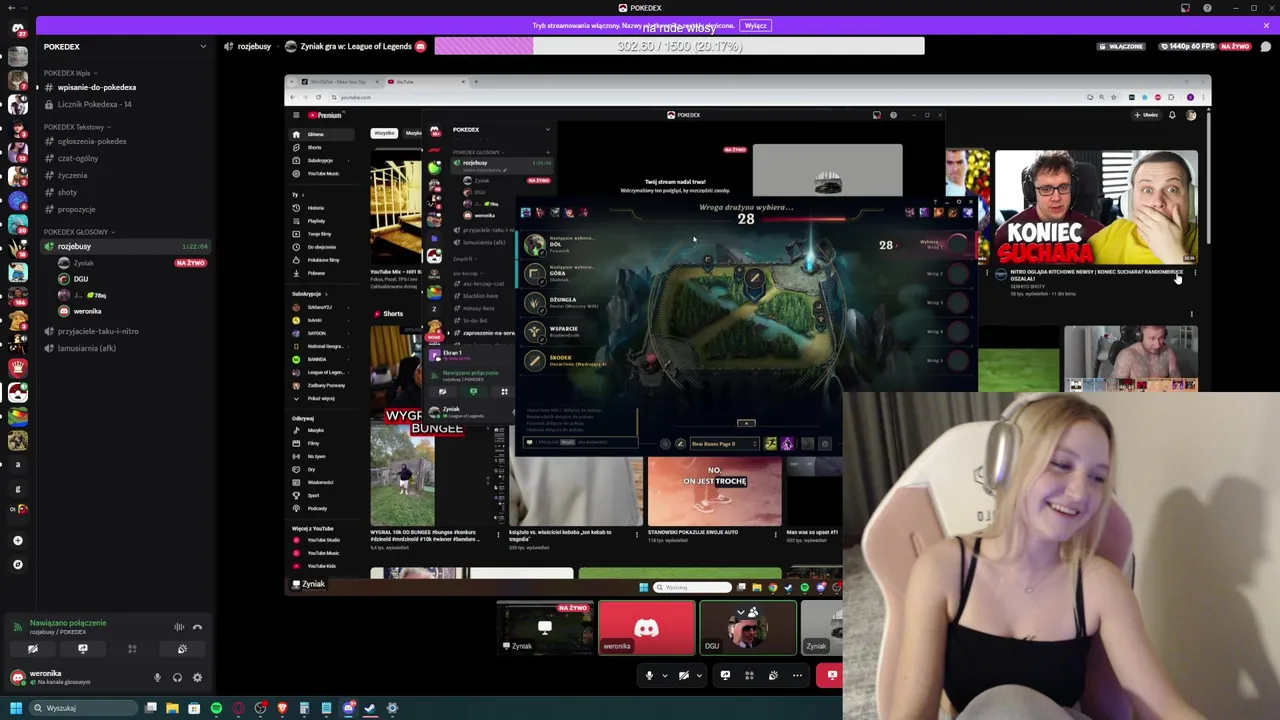Open Discord inbox icon in title bar
Viewport: 1280px width, 720px height.
1185,8
